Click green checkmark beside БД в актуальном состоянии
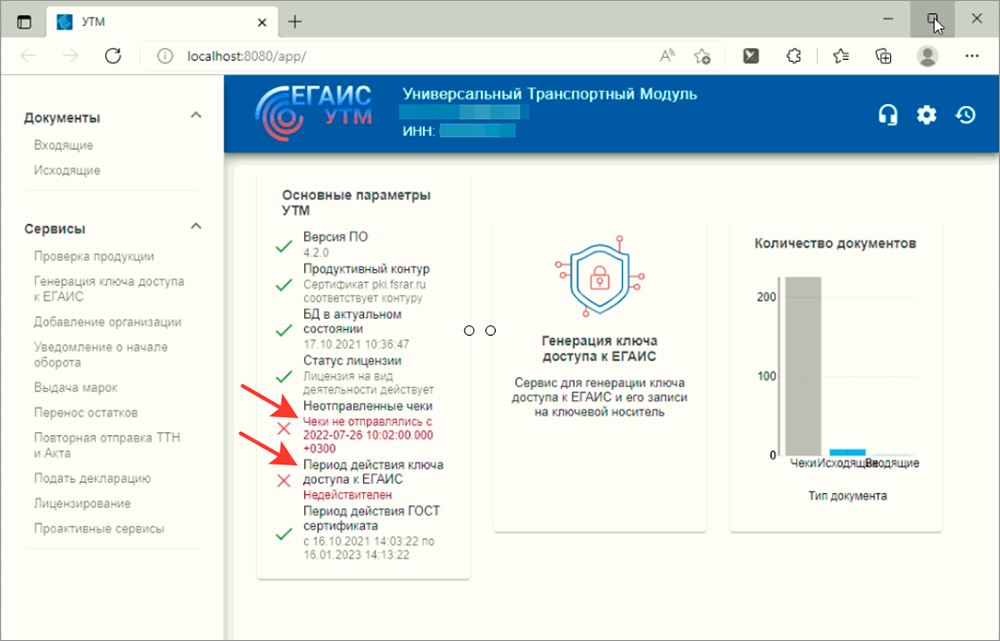The height and width of the screenshot is (641, 1000). (284, 330)
